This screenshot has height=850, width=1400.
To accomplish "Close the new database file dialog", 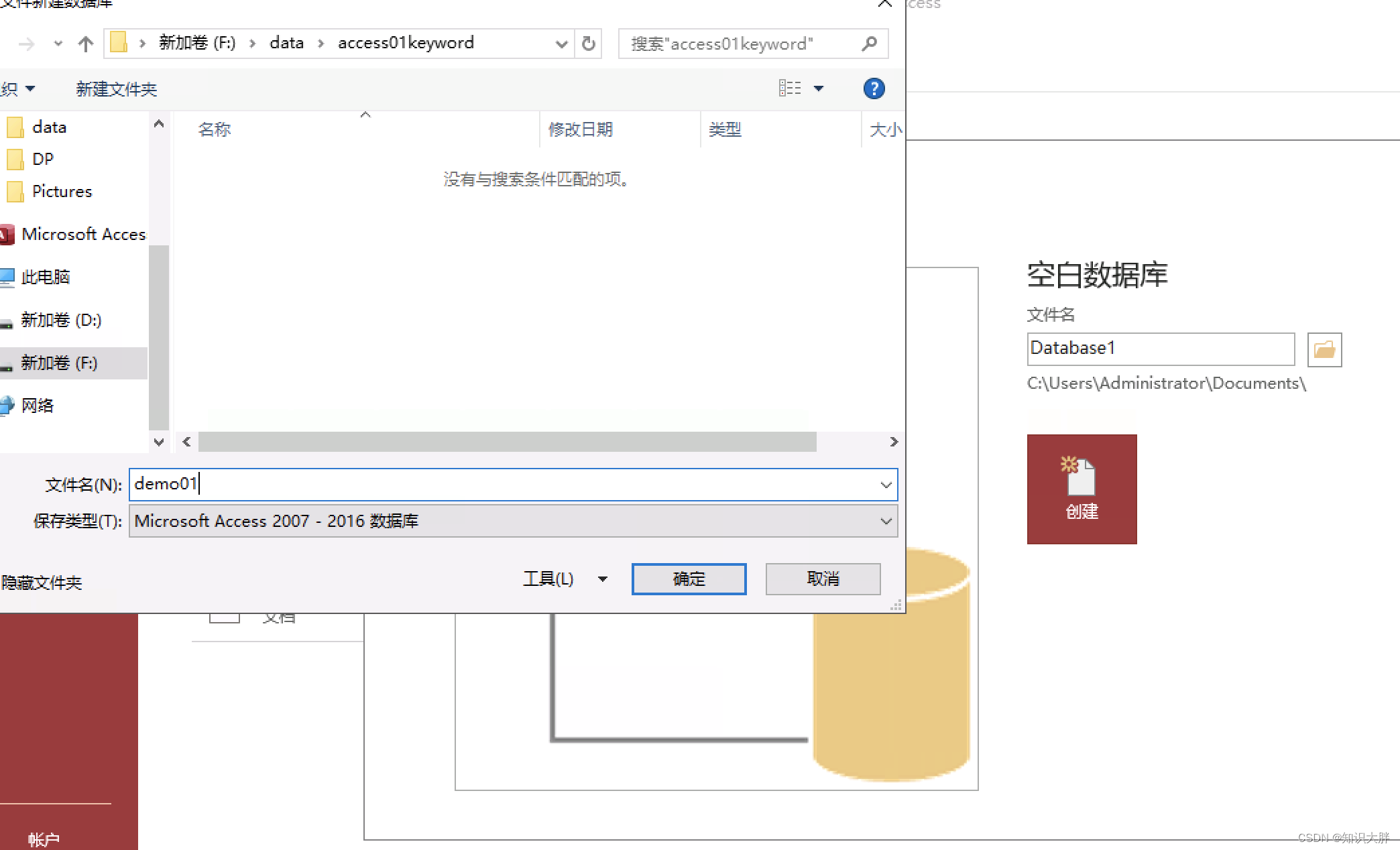I will [x=884, y=4].
